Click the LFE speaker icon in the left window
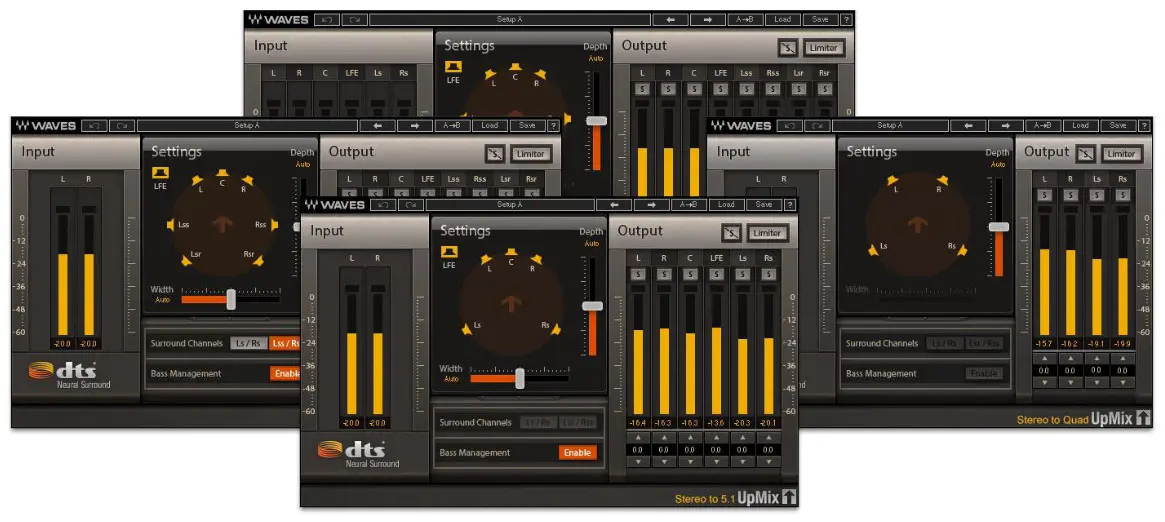This screenshot has width=1165, height=522. tap(160, 173)
